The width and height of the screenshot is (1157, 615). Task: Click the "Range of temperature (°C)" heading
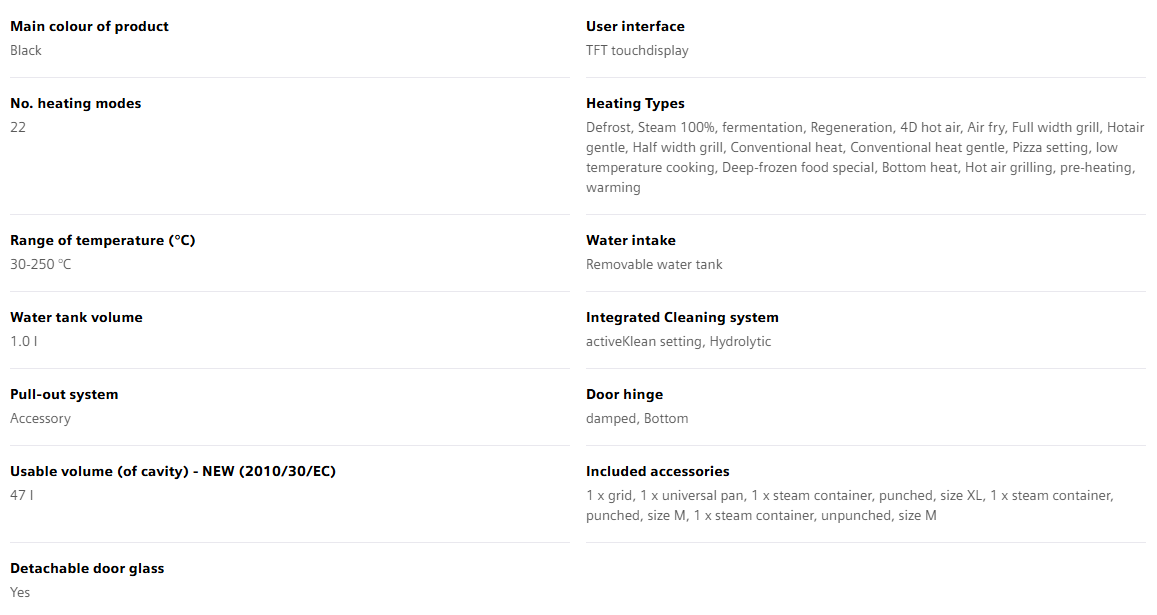point(102,241)
